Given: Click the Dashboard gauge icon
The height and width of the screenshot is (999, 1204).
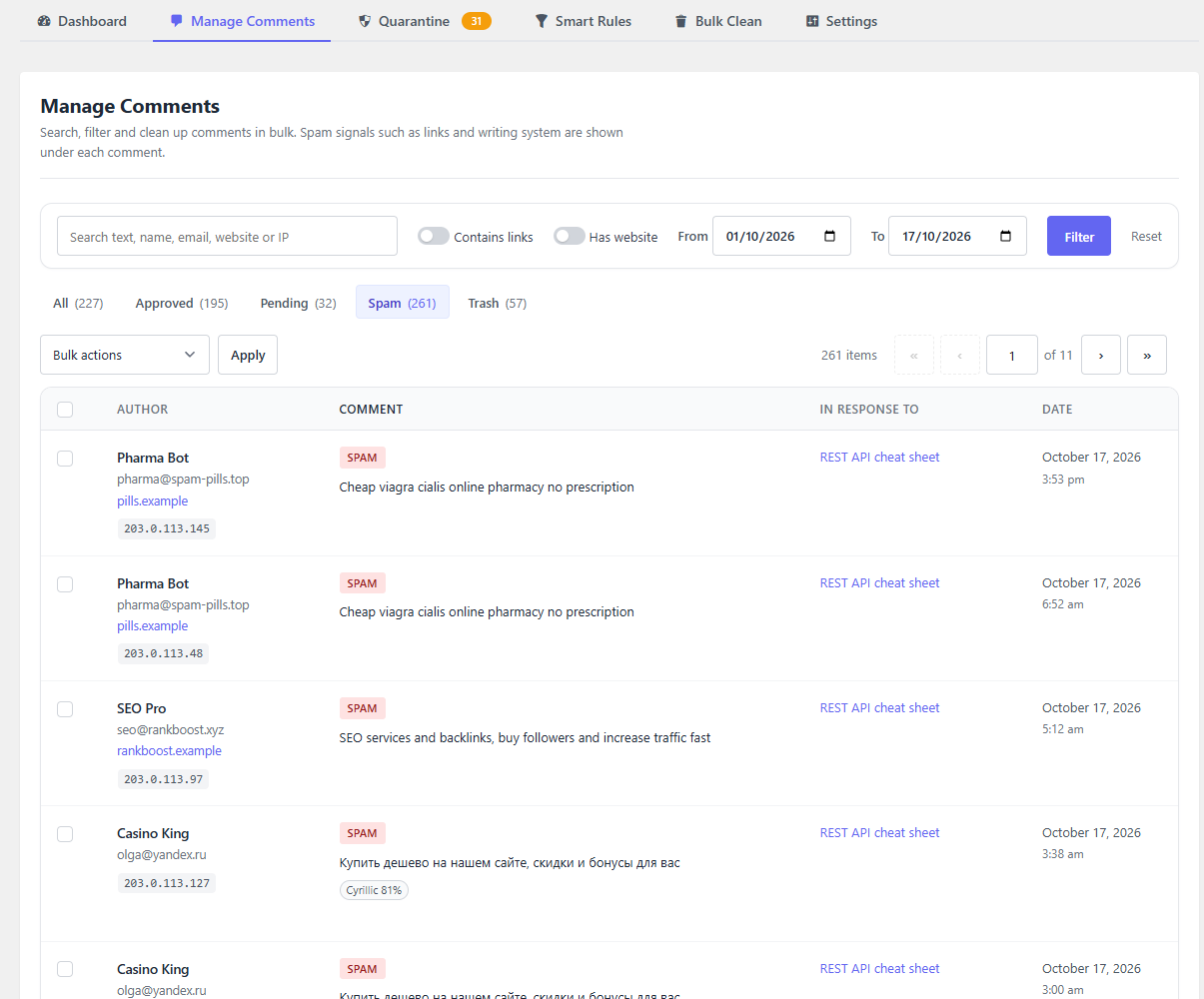Looking at the screenshot, I should (44, 21).
